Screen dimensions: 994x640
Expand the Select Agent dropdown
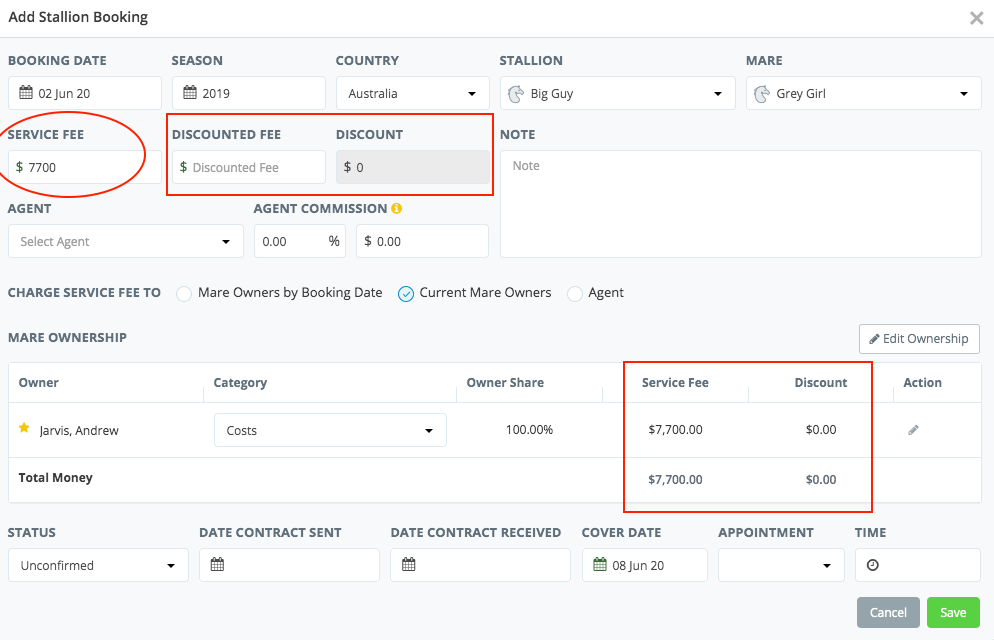pyautogui.click(x=126, y=241)
